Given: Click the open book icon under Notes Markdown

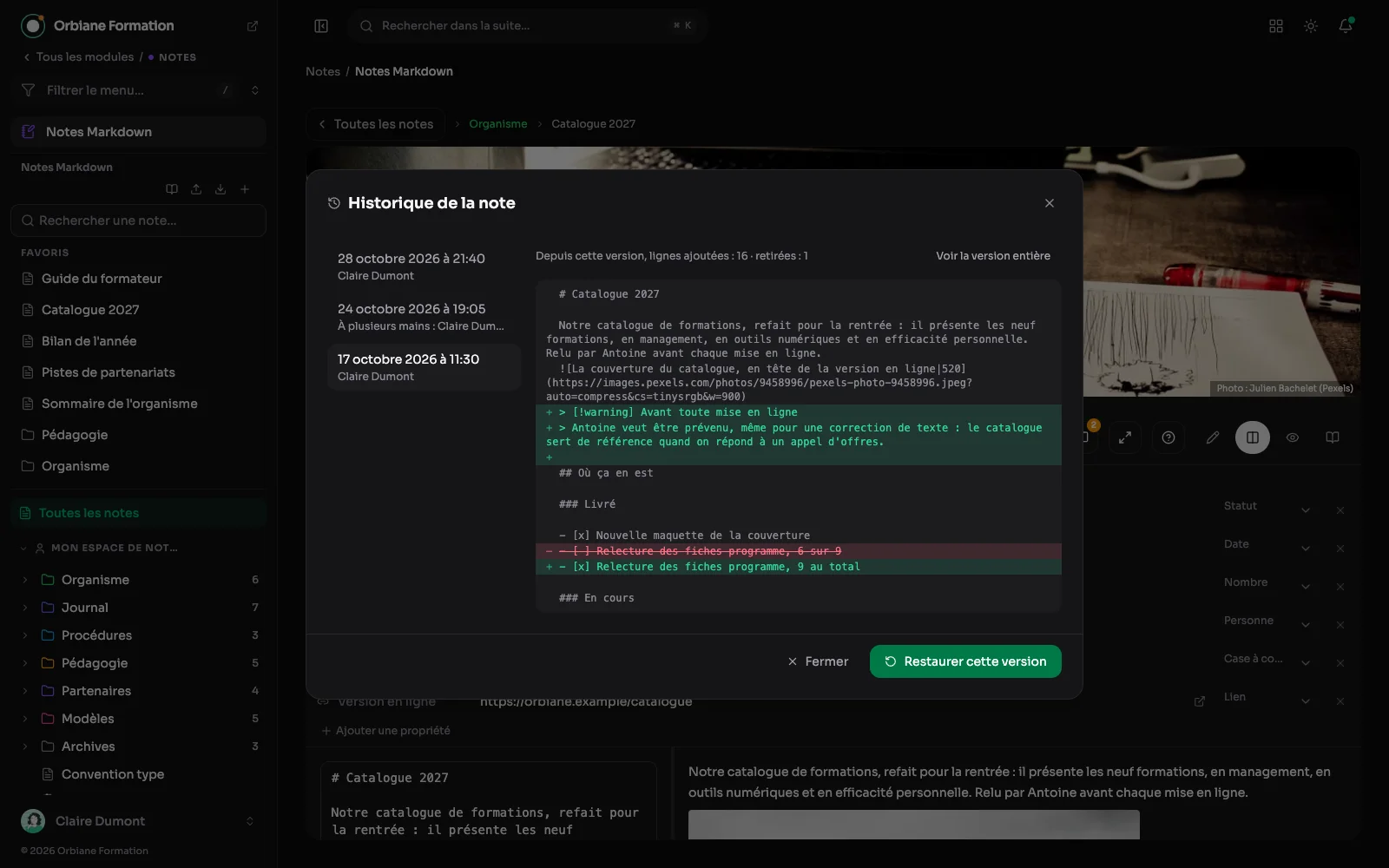Looking at the screenshot, I should tap(172, 189).
